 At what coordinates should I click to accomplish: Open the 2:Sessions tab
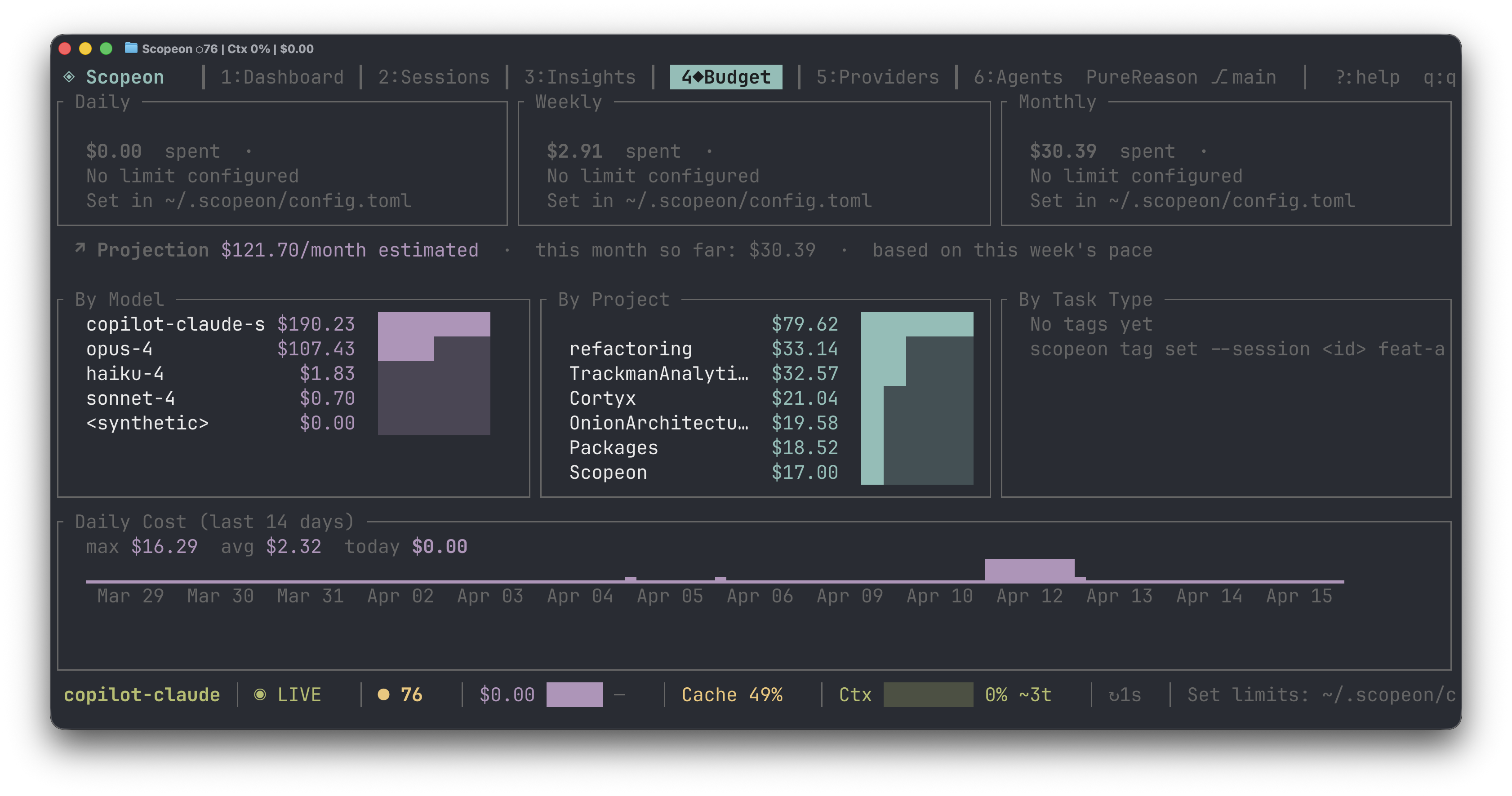(x=433, y=77)
